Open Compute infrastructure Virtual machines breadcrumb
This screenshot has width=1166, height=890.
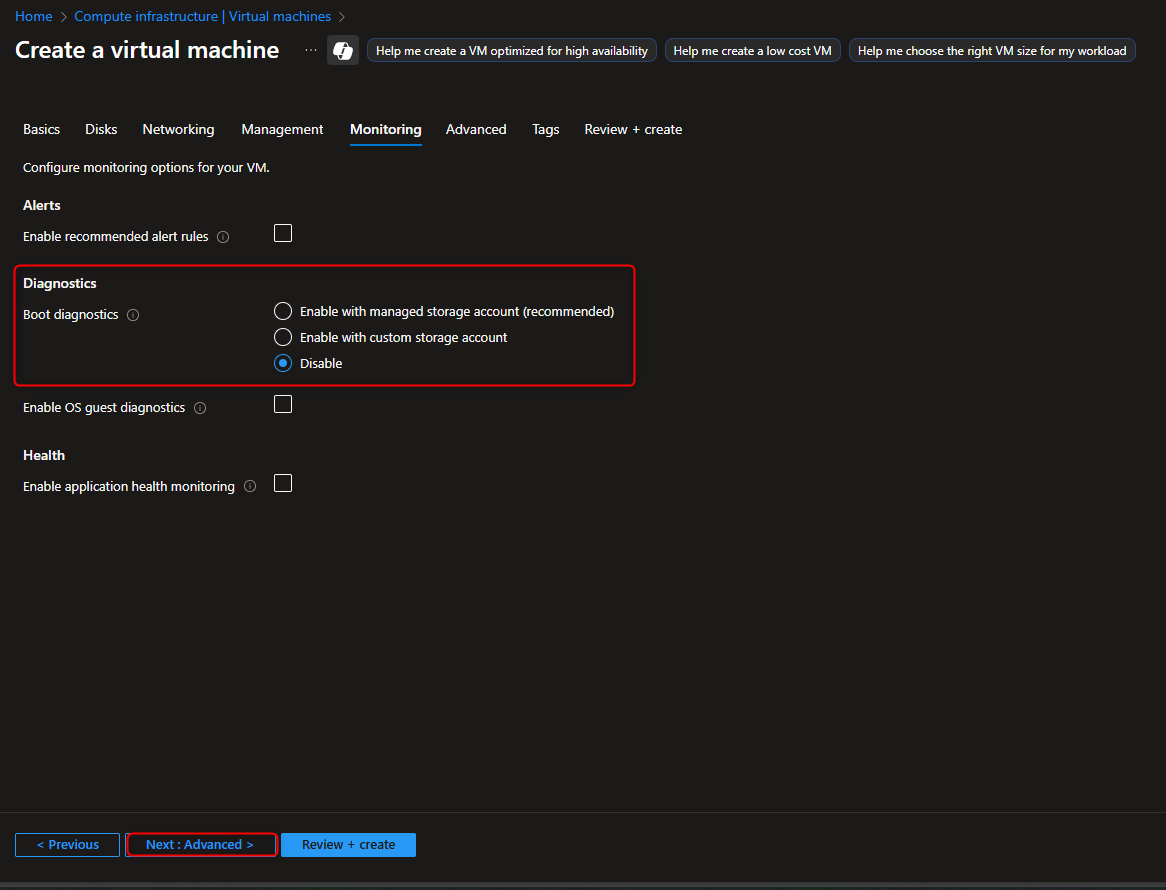(203, 16)
